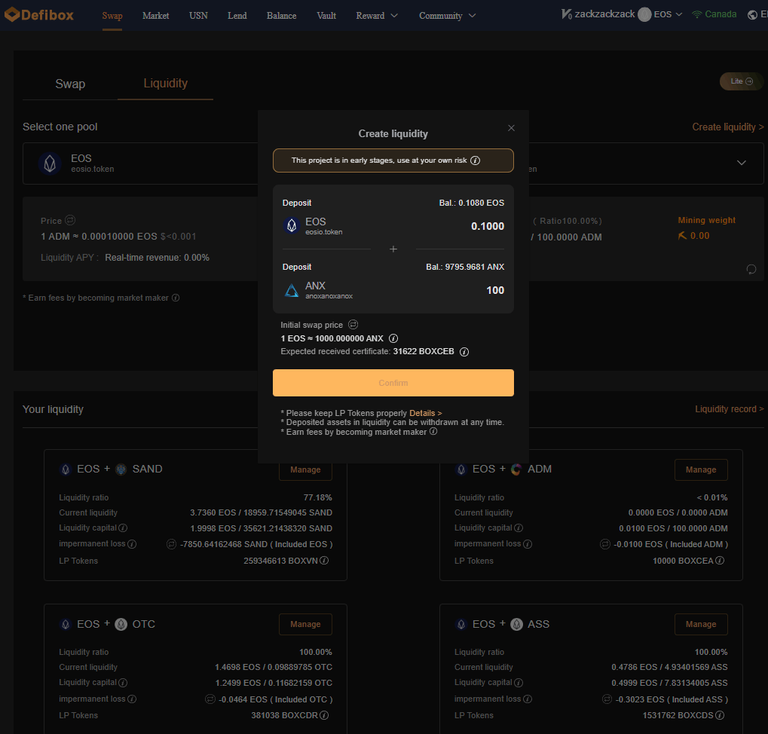
Task: Manage EOS + SAND liquidity
Action: point(305,470)
